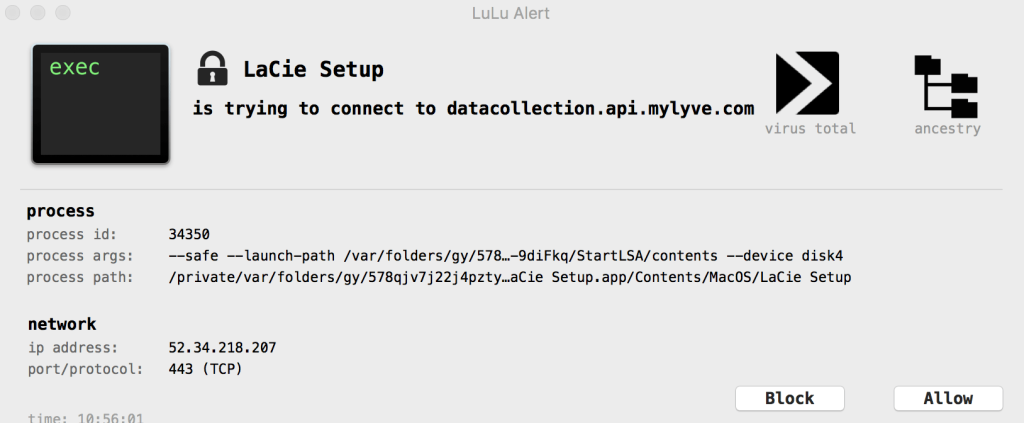This screenshot has height=423, width=1024.
Task: Click the 'virus total' text label
Action: click(810, 129)
